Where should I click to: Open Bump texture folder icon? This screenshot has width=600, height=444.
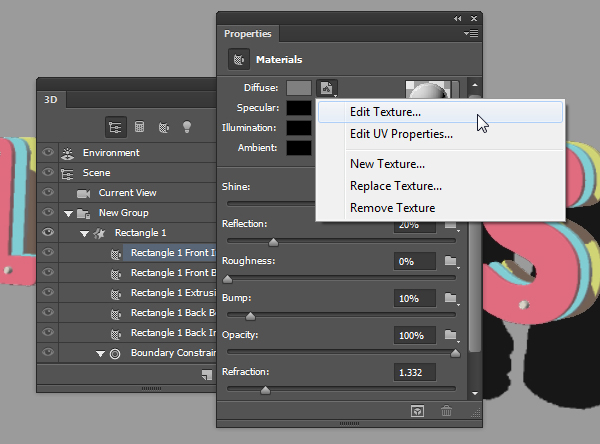click(x=451, y=298)
